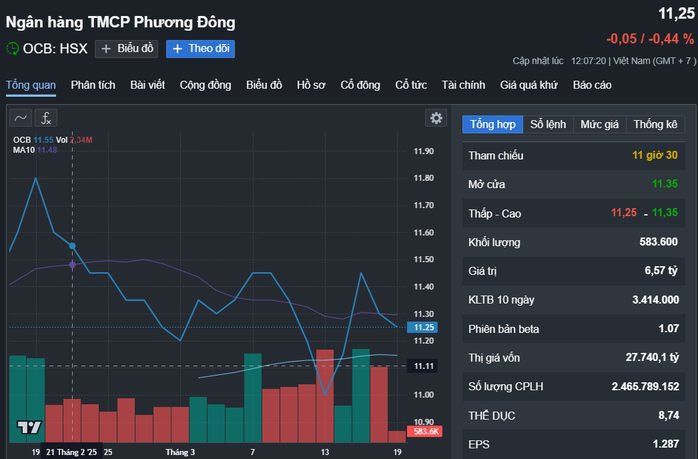Open the Báo cáo tab

[592, 85]
